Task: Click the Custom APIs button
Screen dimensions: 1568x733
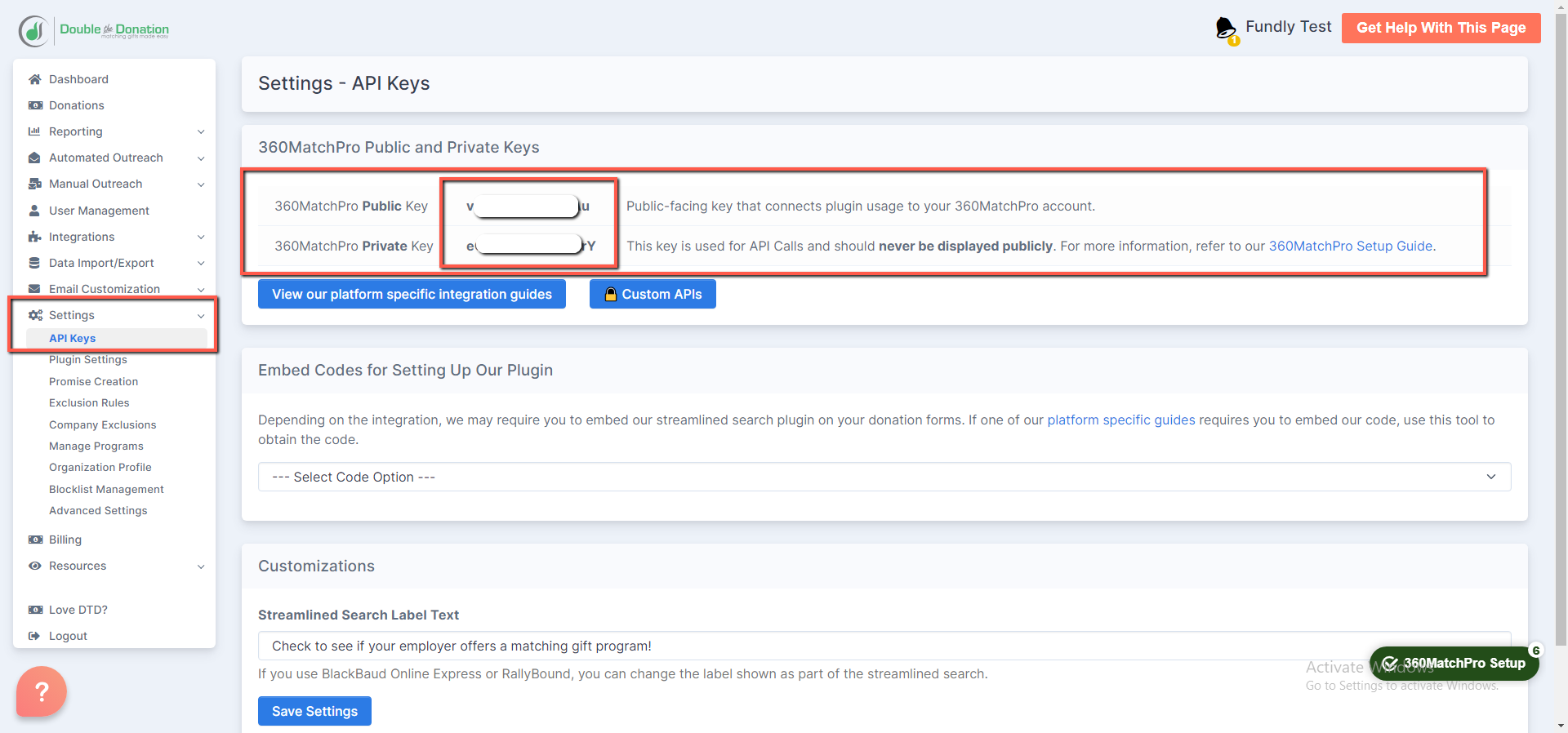Action: point(653,294)
